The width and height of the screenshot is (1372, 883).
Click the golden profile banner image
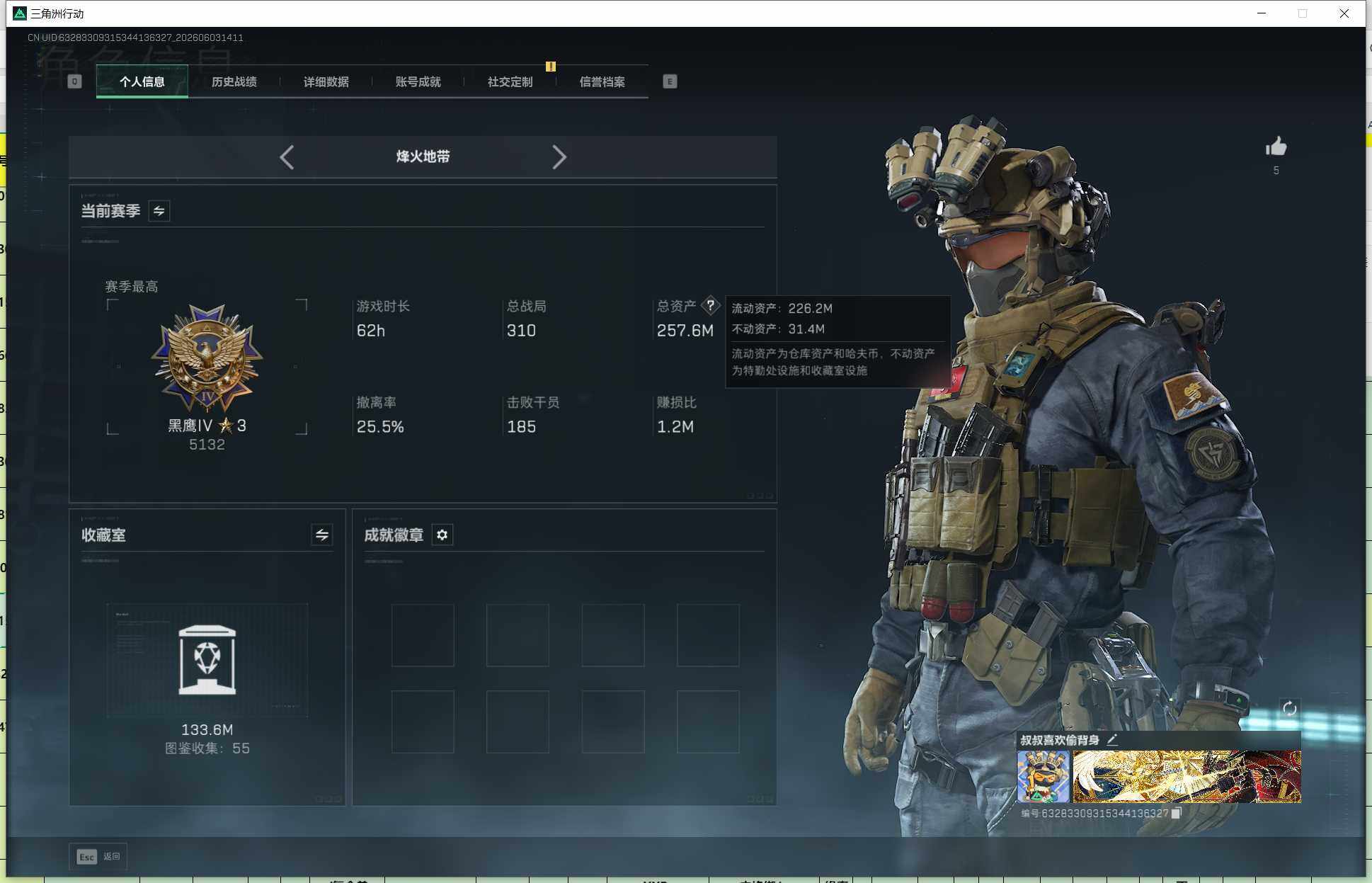[1187, 777]
